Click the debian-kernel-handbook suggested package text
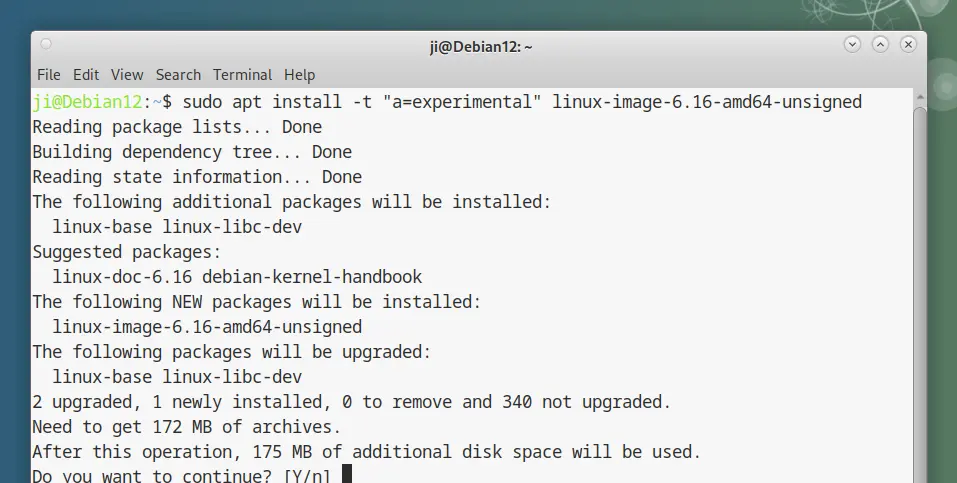This screenshot has height=483, width=957. click(x=312, y=277)
